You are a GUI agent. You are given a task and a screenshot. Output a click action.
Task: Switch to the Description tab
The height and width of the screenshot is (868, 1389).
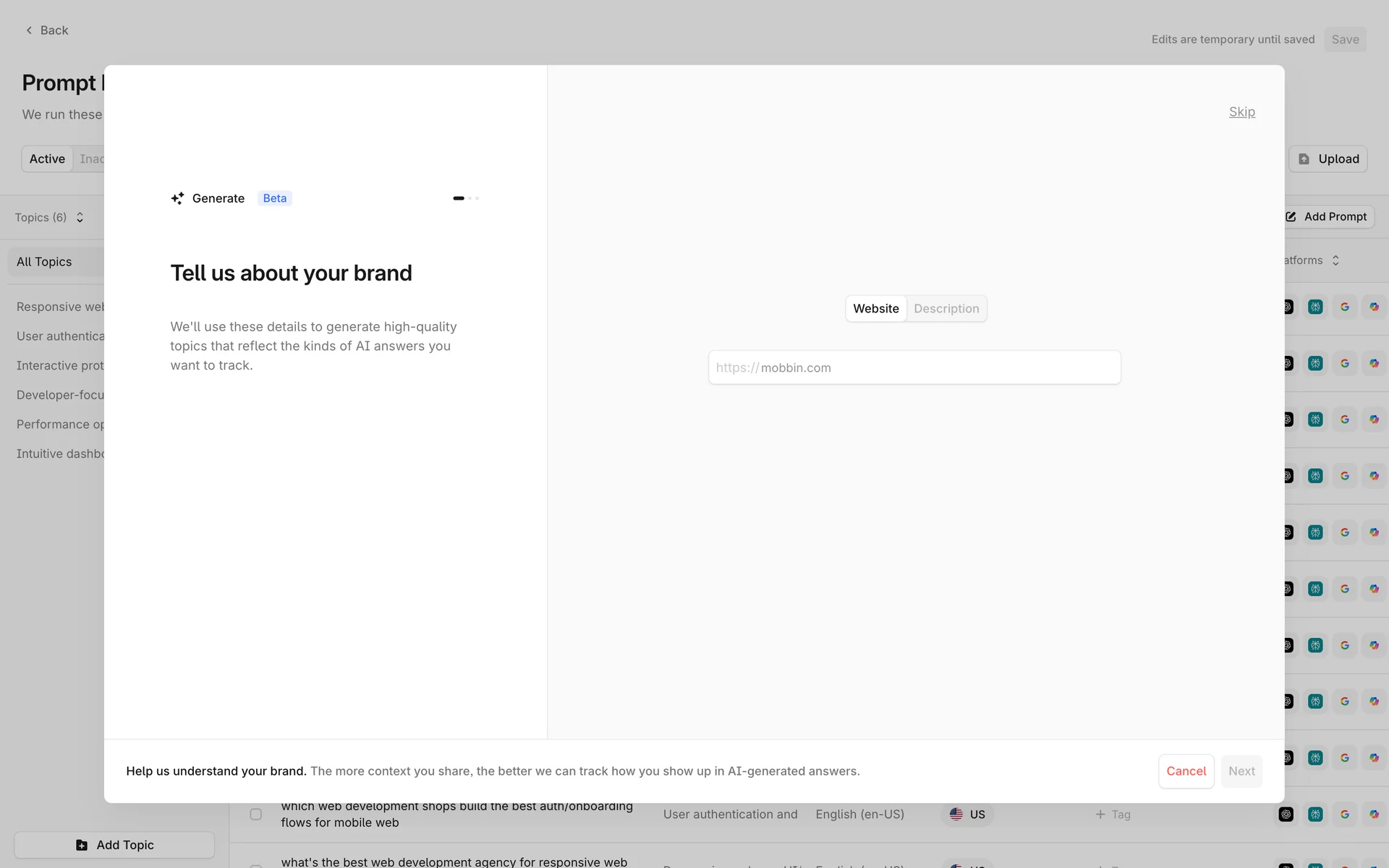[x=946, y=309]
